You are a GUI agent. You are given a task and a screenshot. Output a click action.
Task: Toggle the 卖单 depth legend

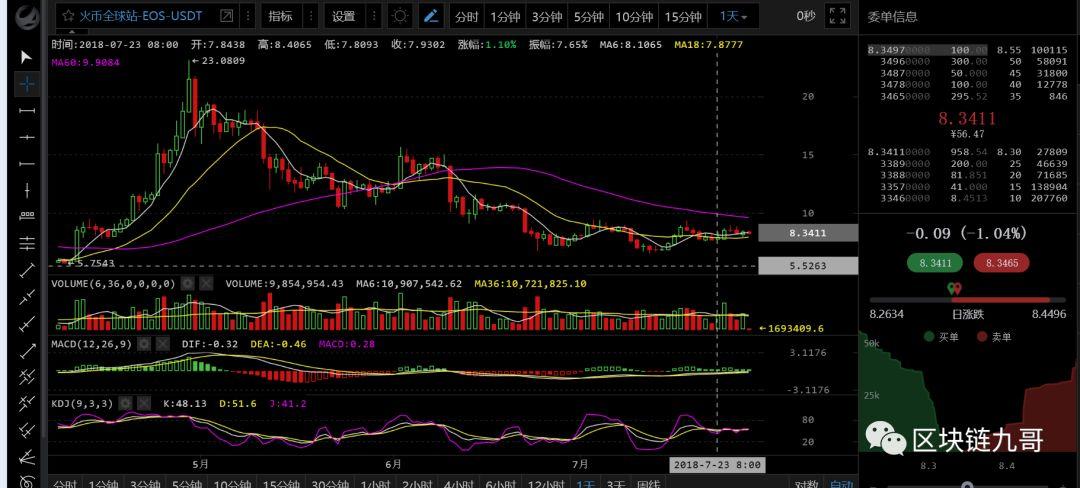(996, 337)
